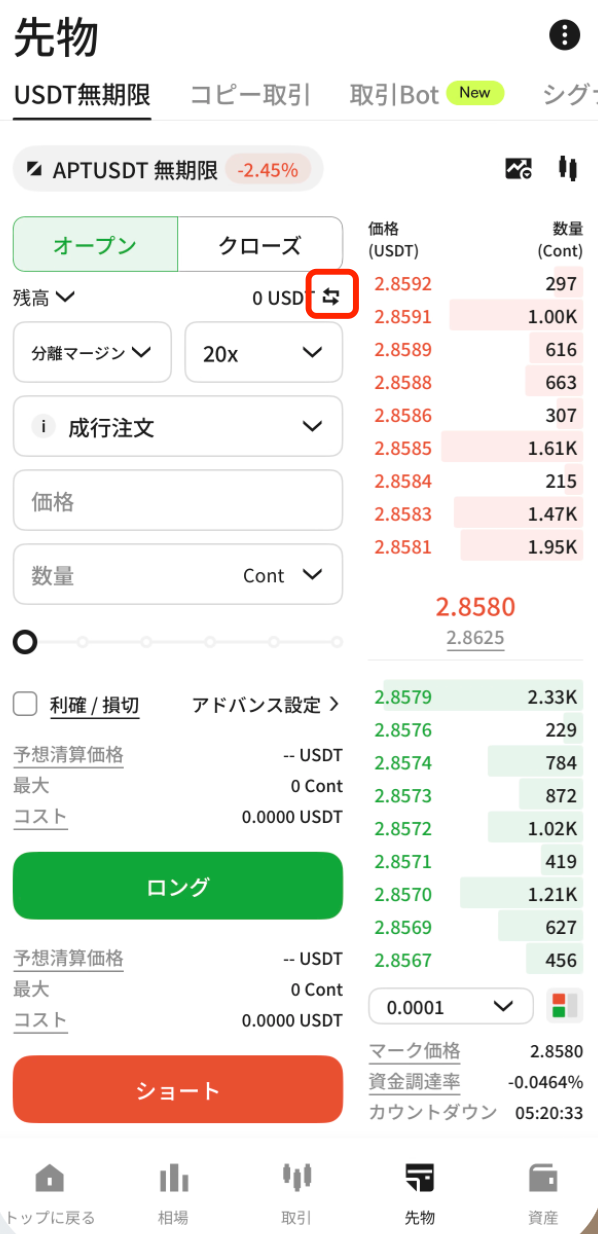Open the 資産 wallet icon
This screenshot has width=598, height=1234.
pos(543,1178)
